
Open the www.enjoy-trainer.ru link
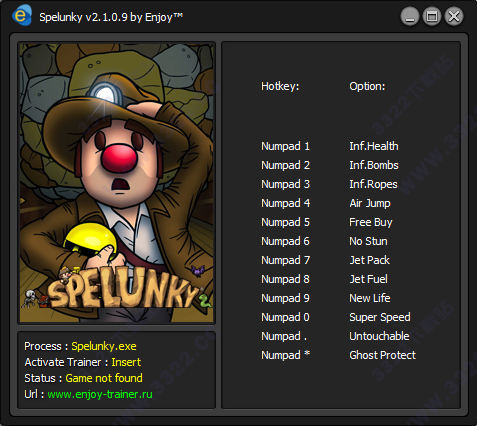click(100, 394)
